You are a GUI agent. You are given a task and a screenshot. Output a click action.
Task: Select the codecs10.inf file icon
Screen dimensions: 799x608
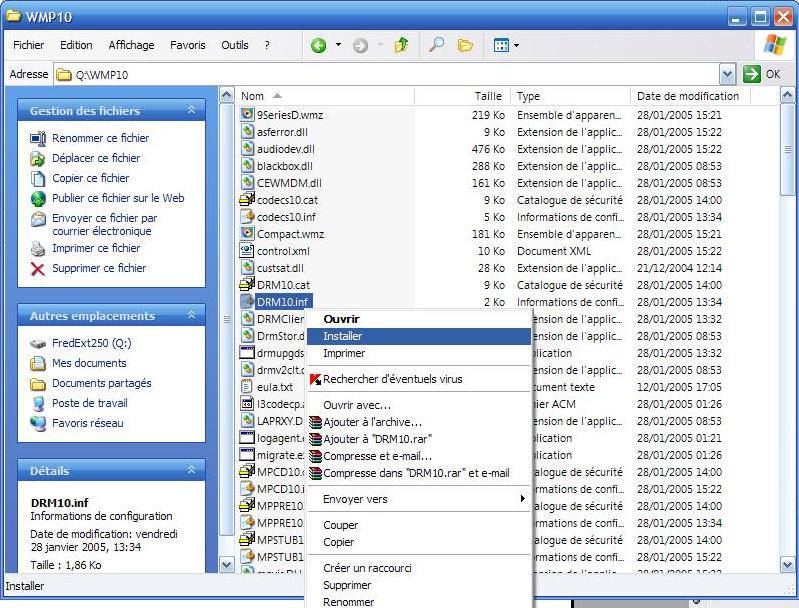[x=247, y=217]
